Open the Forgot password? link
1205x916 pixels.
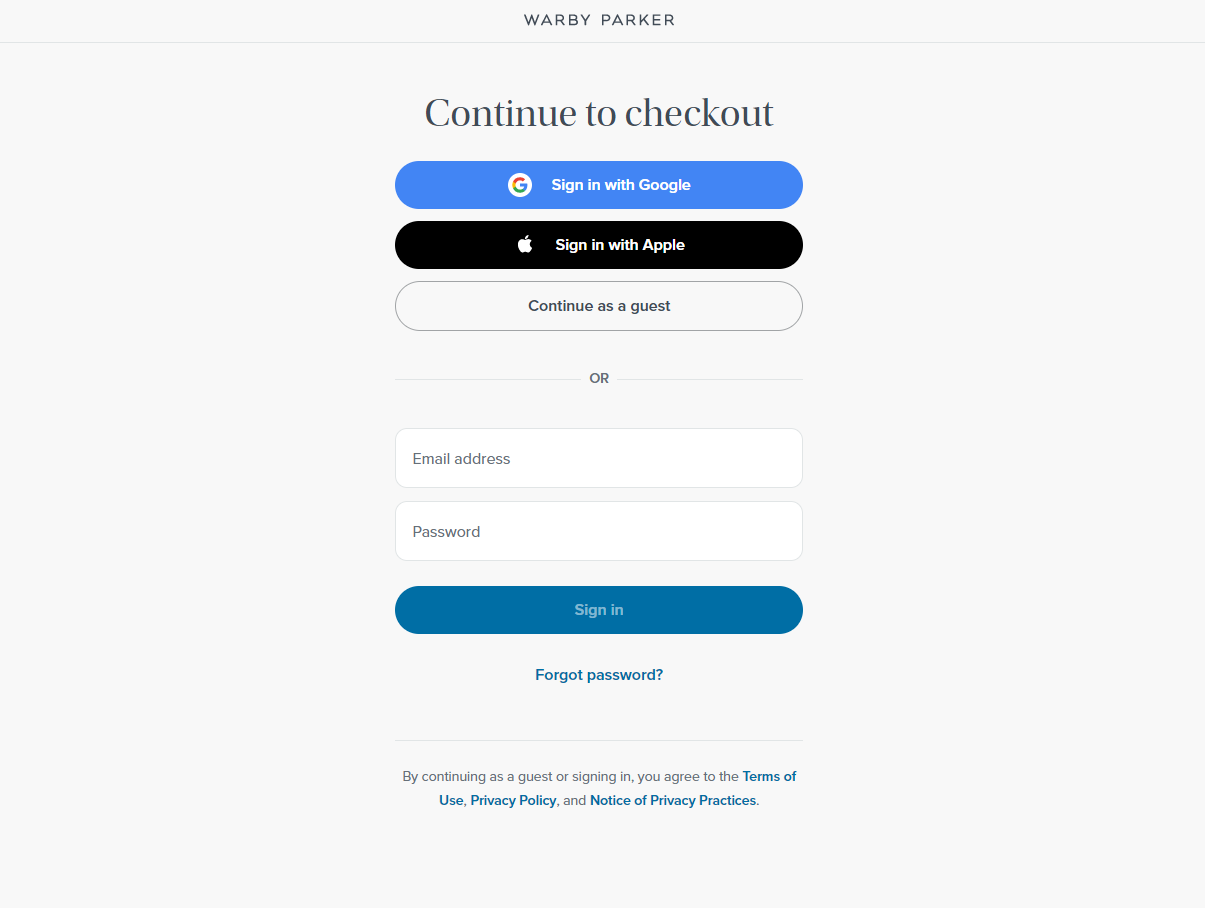599,675
